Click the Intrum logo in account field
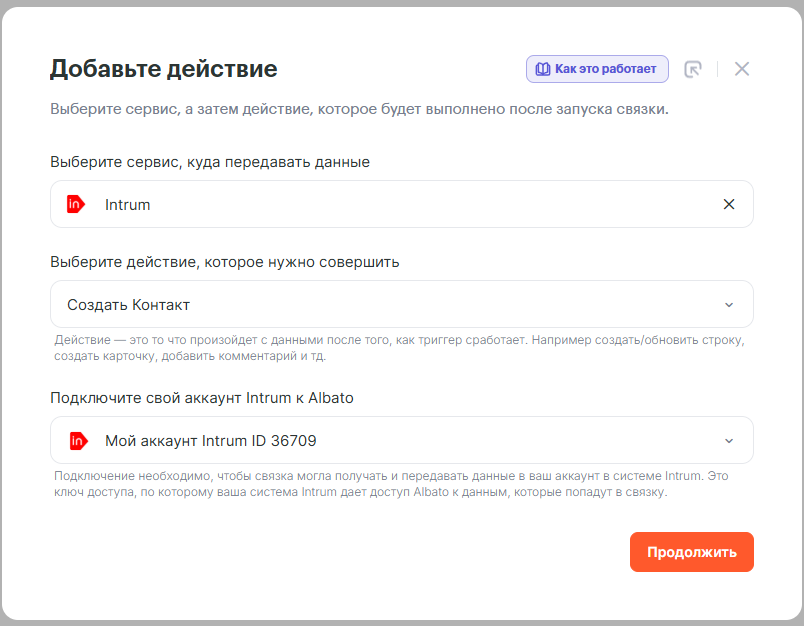 (77, 440)
